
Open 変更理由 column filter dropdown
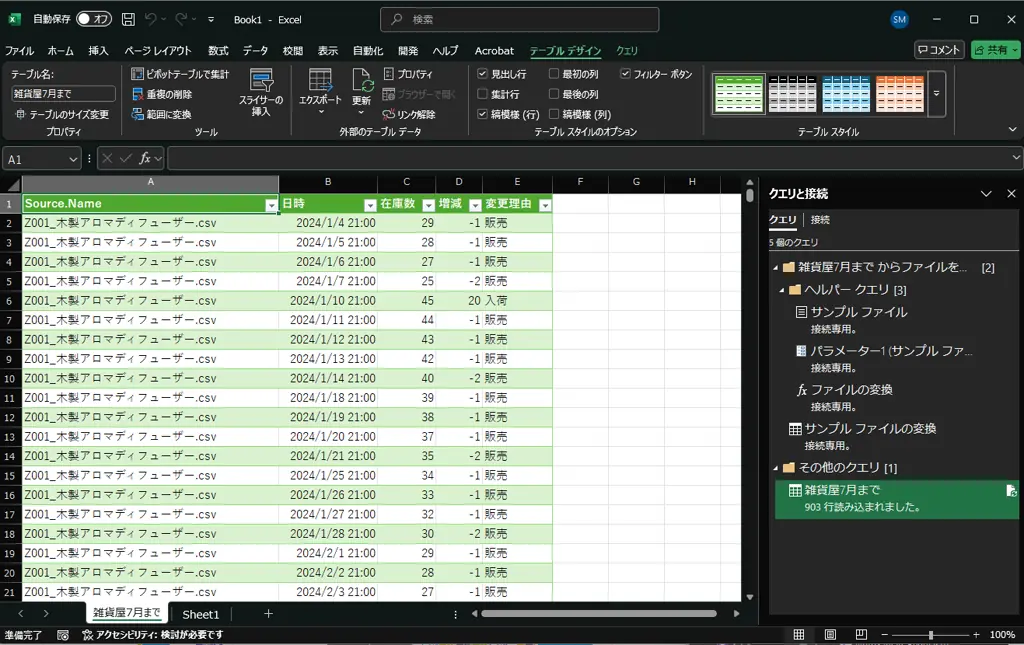(x=545, y=205)
